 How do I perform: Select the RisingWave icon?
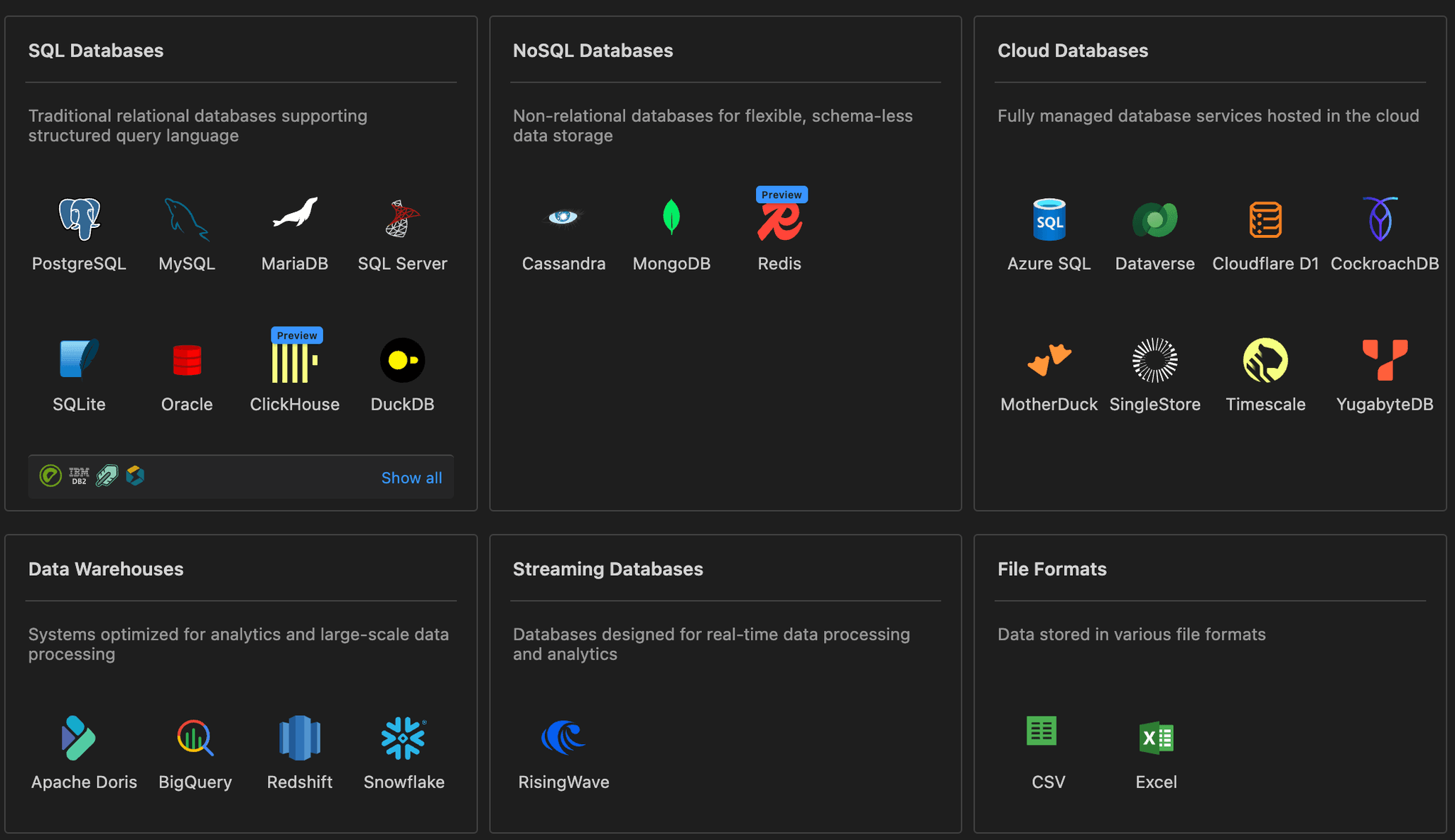coord(563,737)
